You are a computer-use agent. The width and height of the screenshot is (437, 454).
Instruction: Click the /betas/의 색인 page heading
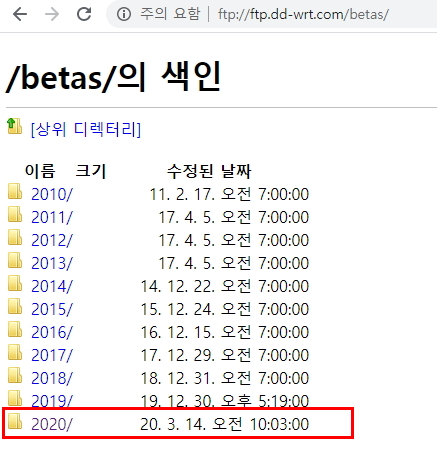point(113,77)
